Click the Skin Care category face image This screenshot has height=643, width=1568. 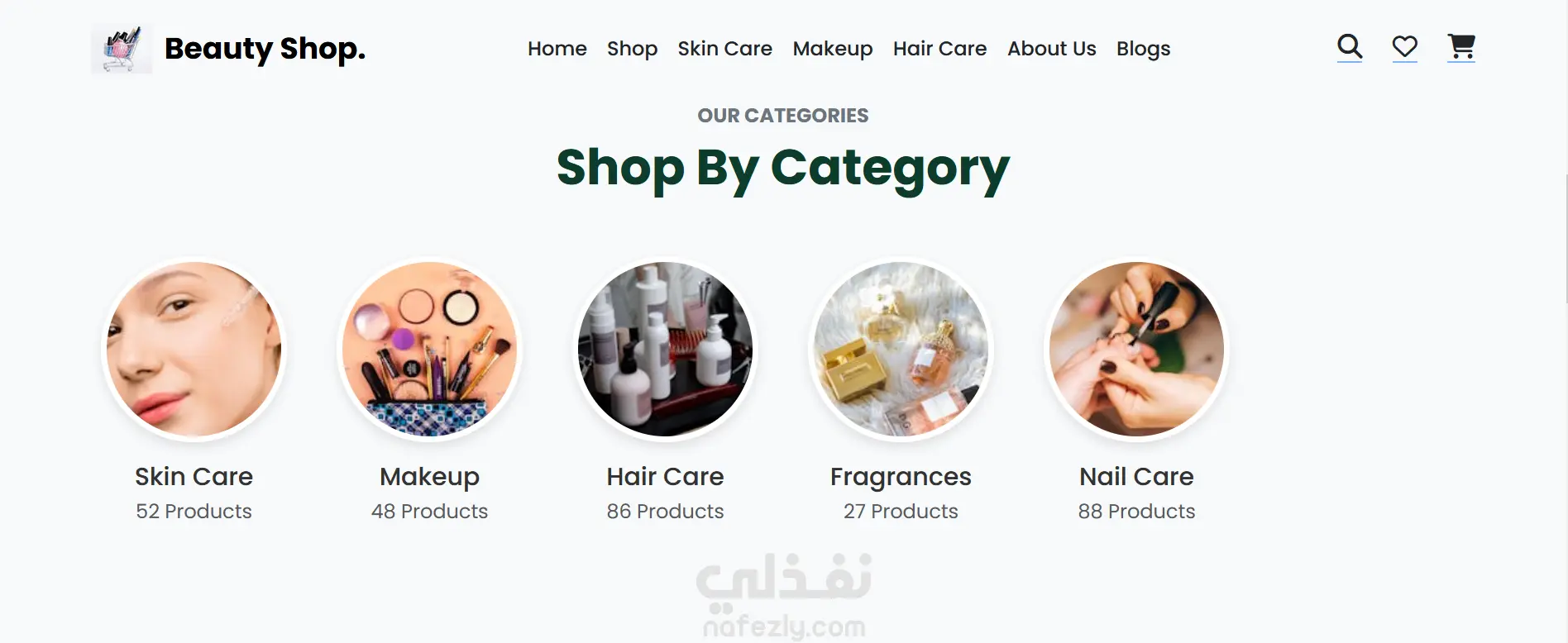[194, 350]
